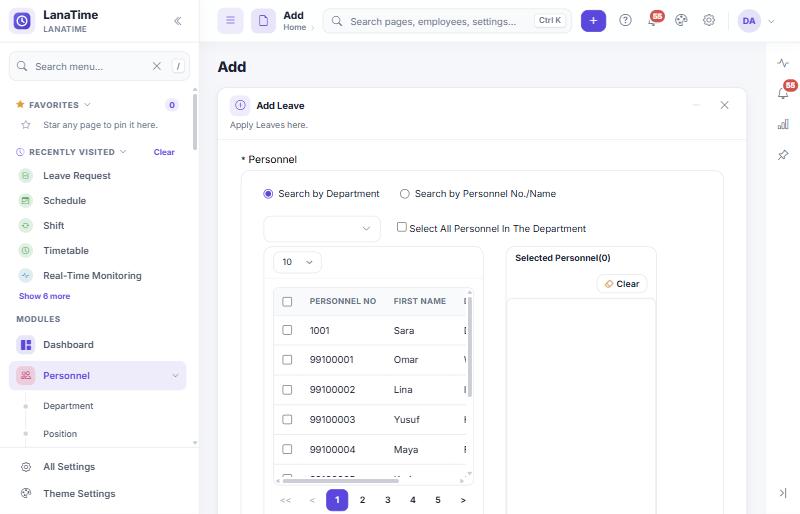Click Show 6 more link

[x=44, y=296]
